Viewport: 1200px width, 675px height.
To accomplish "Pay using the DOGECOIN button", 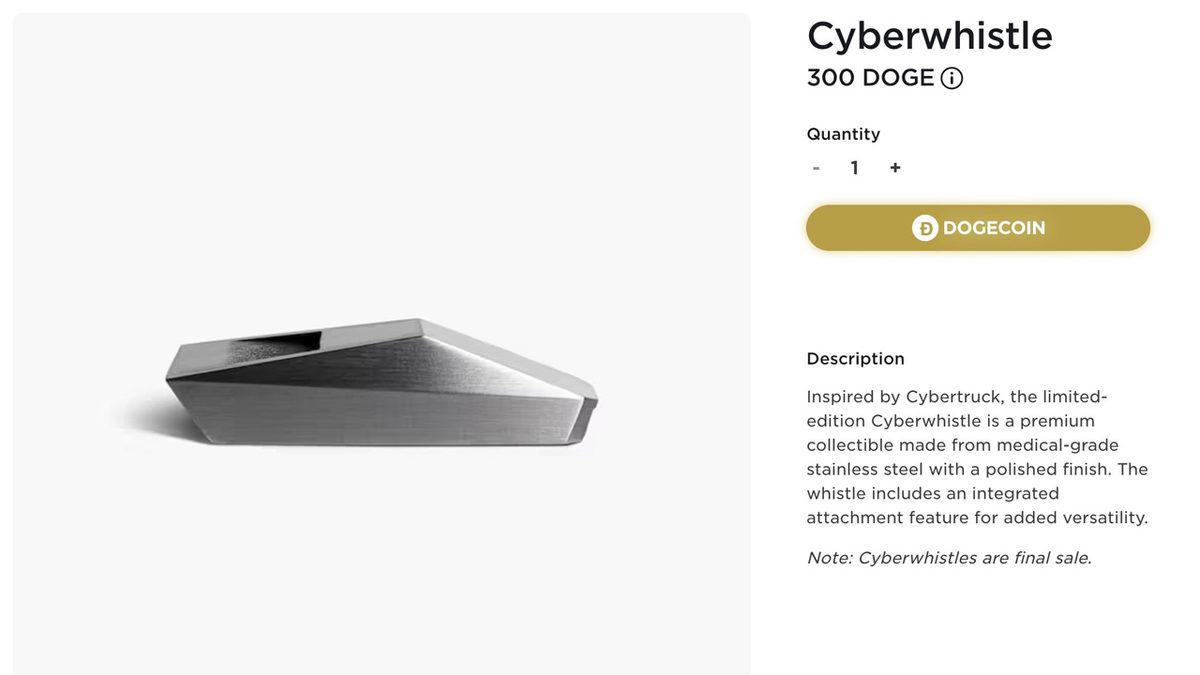I will point(978,228).
